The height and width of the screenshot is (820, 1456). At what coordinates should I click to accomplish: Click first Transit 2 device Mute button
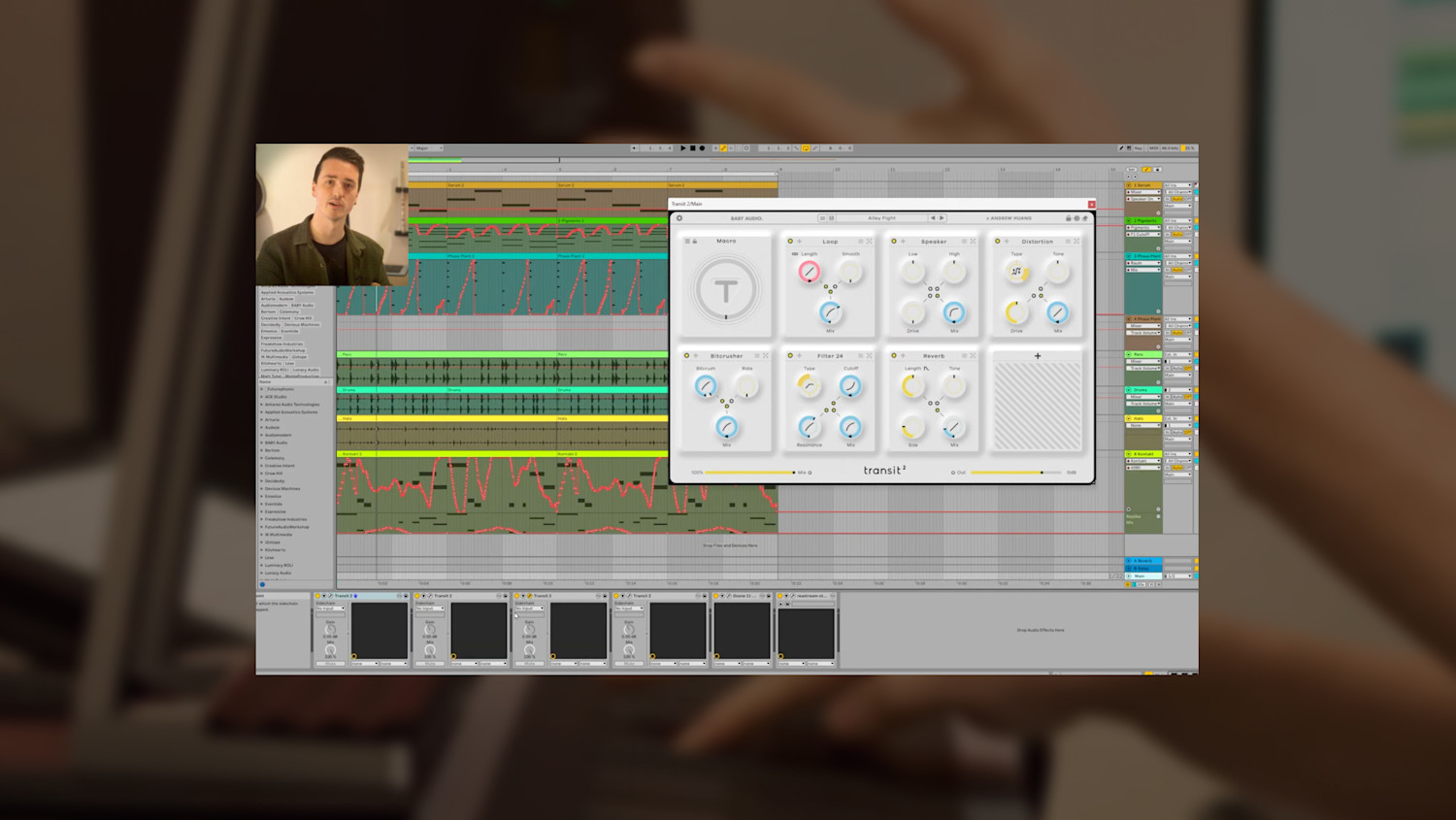(x=330, y=664)
